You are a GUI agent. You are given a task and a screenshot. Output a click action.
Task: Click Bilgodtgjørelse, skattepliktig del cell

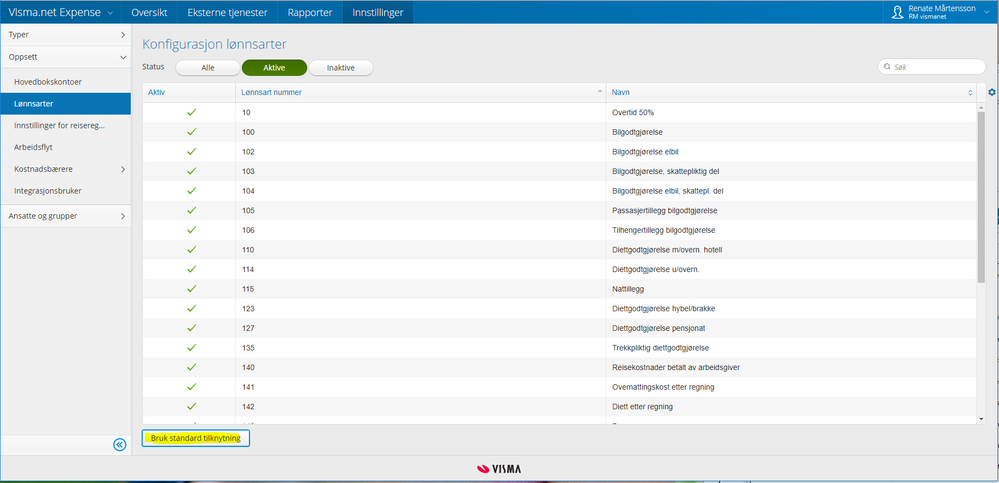click(x=791, y=171)
